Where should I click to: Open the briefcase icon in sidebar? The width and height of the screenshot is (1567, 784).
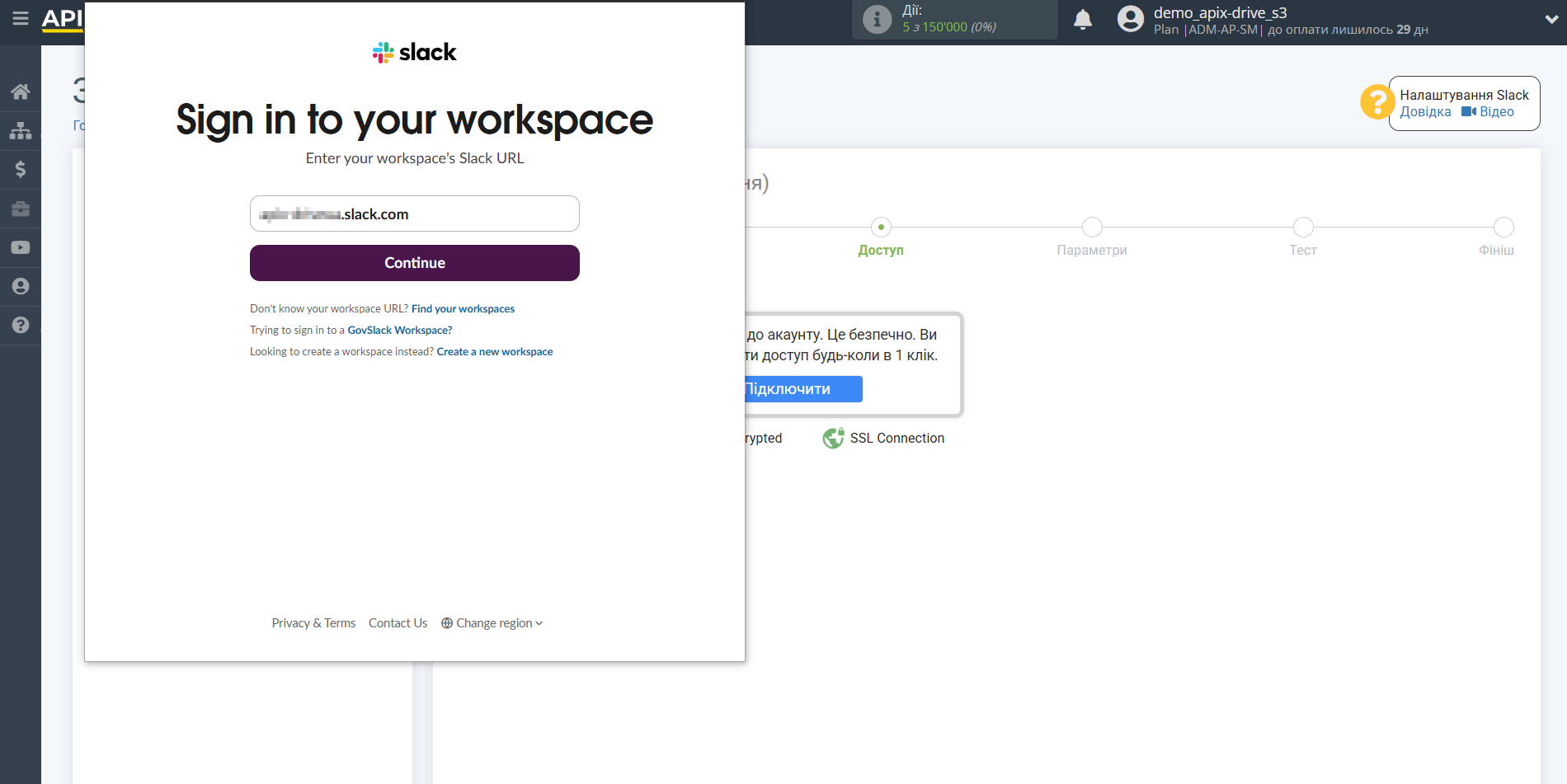(x=21, y=209)
